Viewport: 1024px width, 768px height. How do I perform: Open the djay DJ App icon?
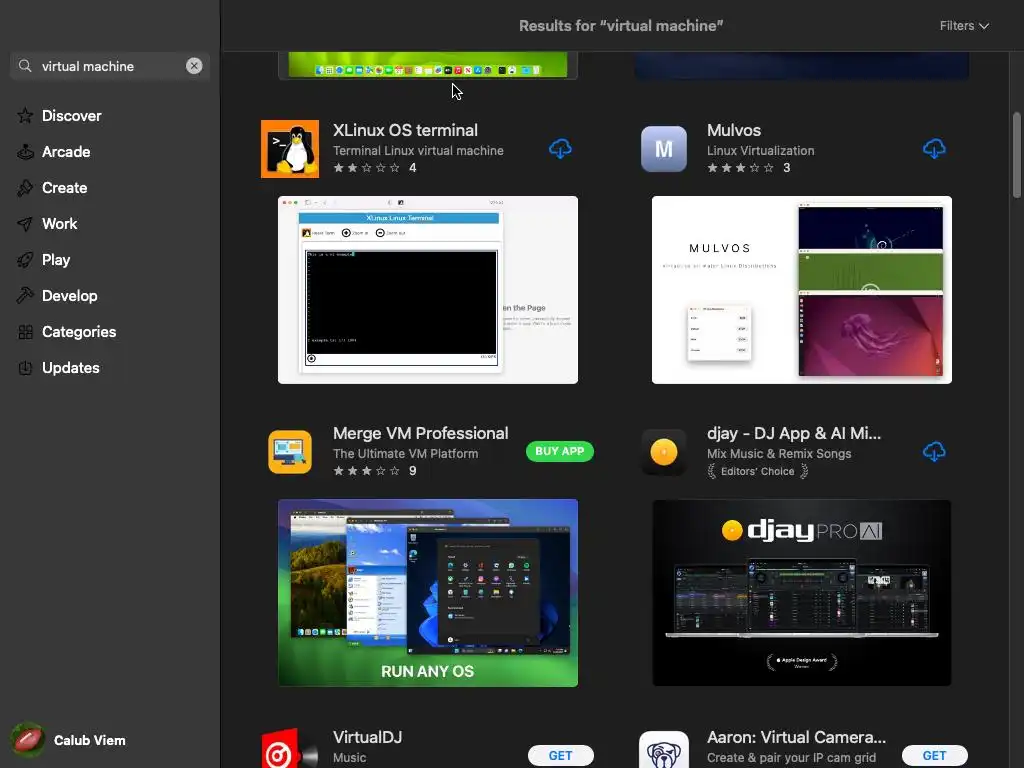tap(664, 452)
